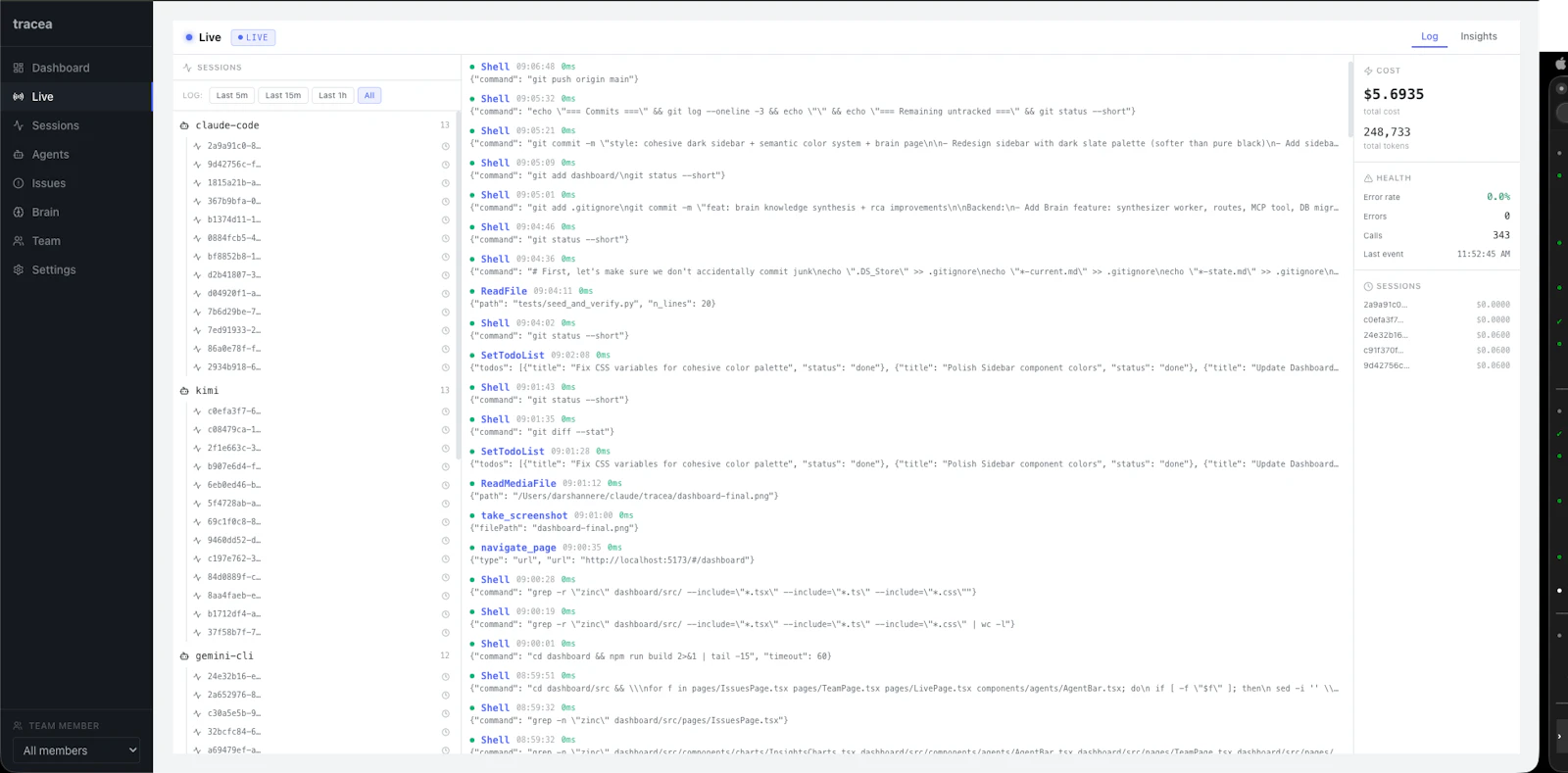Open Issues in the sidebar
1568x773 pixels.
click(76, 183)
